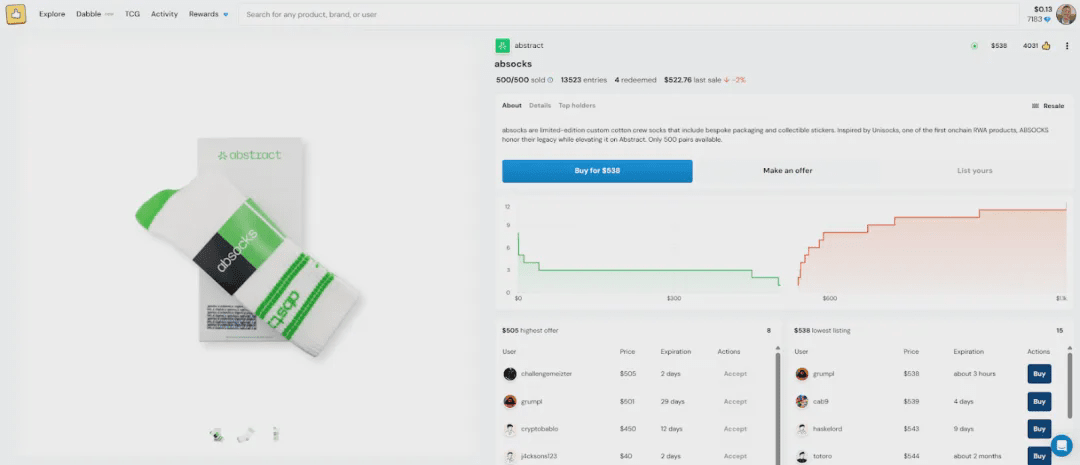Image resolution: width=1080 pixels, height=465 pixels.
Task: Click the cryptobablo username
Action: point(540,429)
